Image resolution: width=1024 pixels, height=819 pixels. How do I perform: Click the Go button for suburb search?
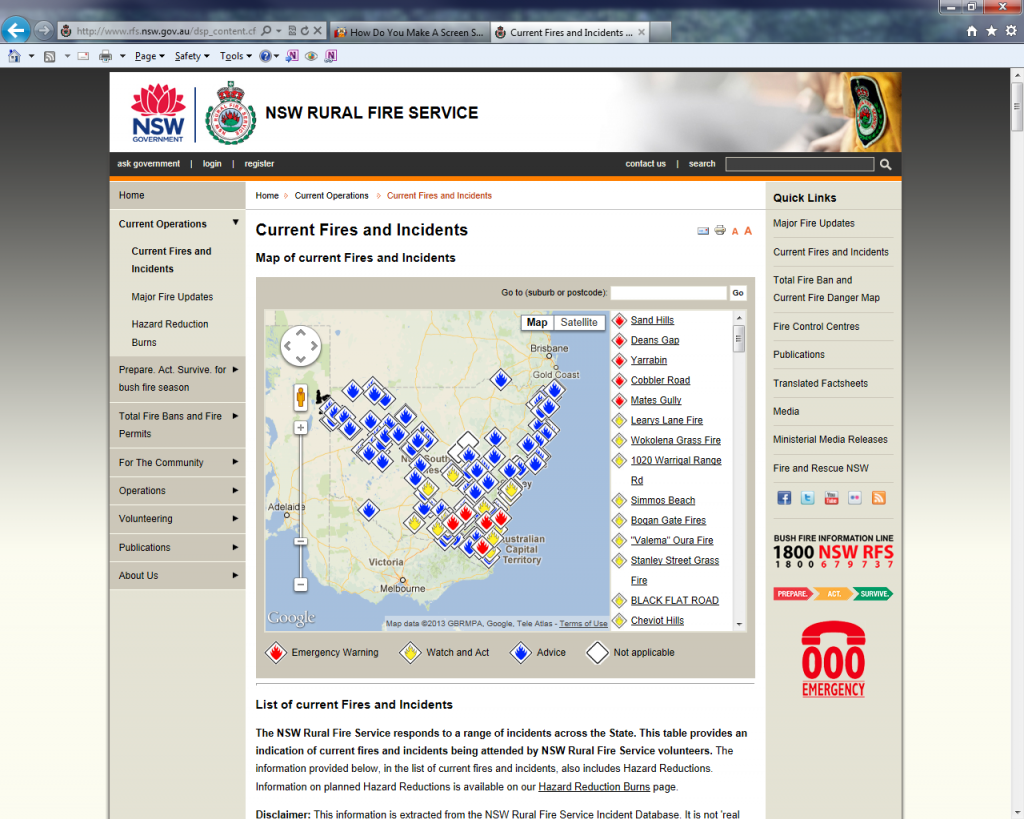(x=738, y=293)
